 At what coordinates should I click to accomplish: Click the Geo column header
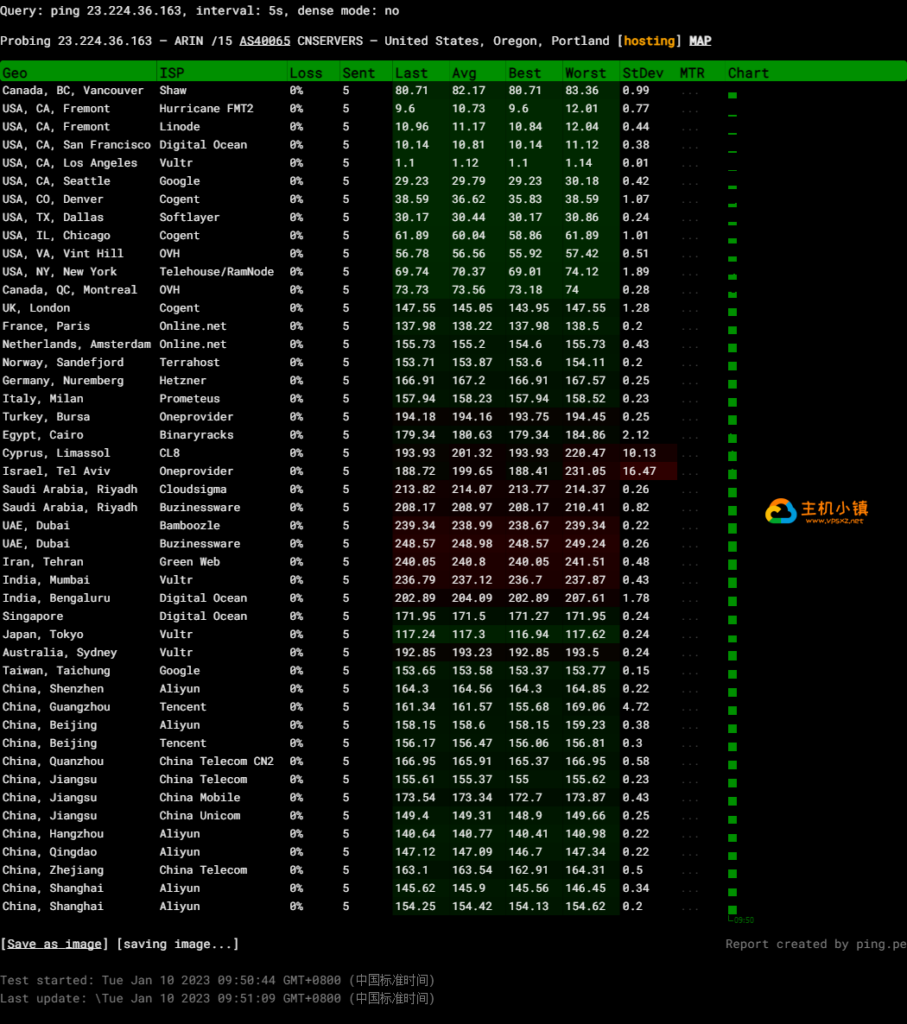tap(15, 73)
